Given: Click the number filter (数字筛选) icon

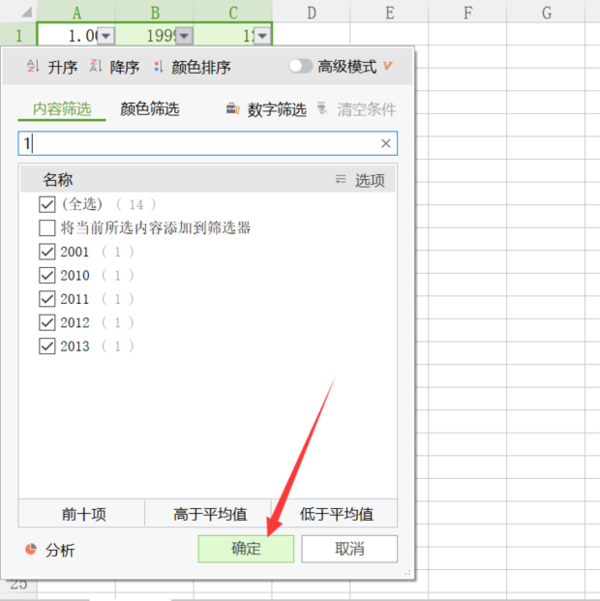Looking at the screenshot, I should (233, 109).
